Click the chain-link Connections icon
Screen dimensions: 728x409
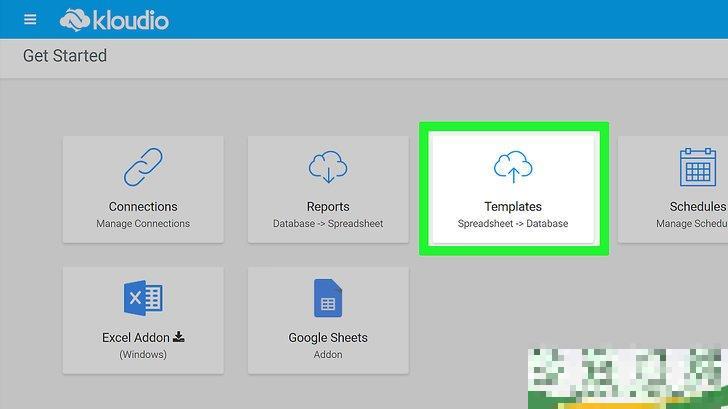click(143, 167)
